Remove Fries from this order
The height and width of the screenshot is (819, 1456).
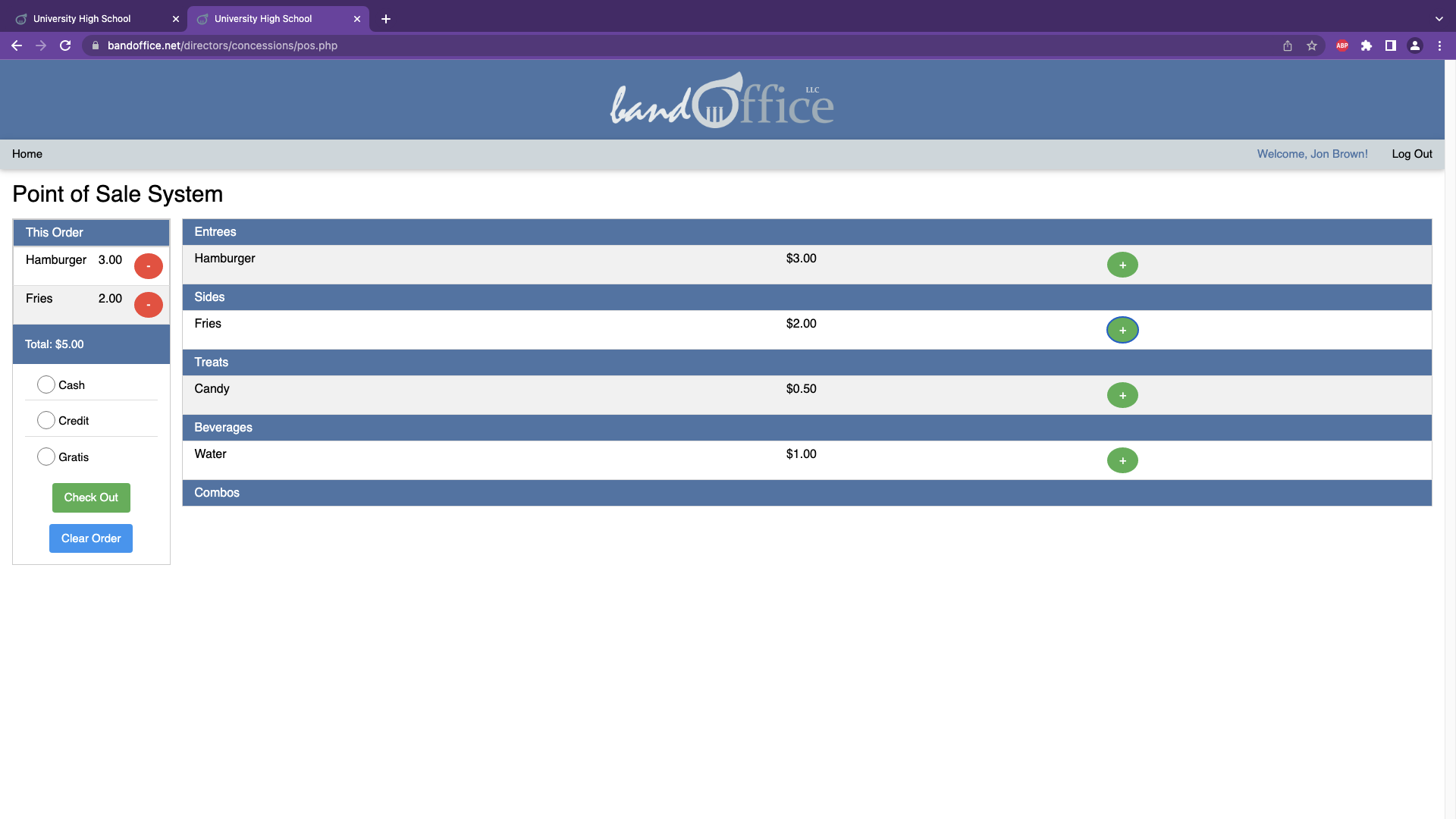(149, 305)
